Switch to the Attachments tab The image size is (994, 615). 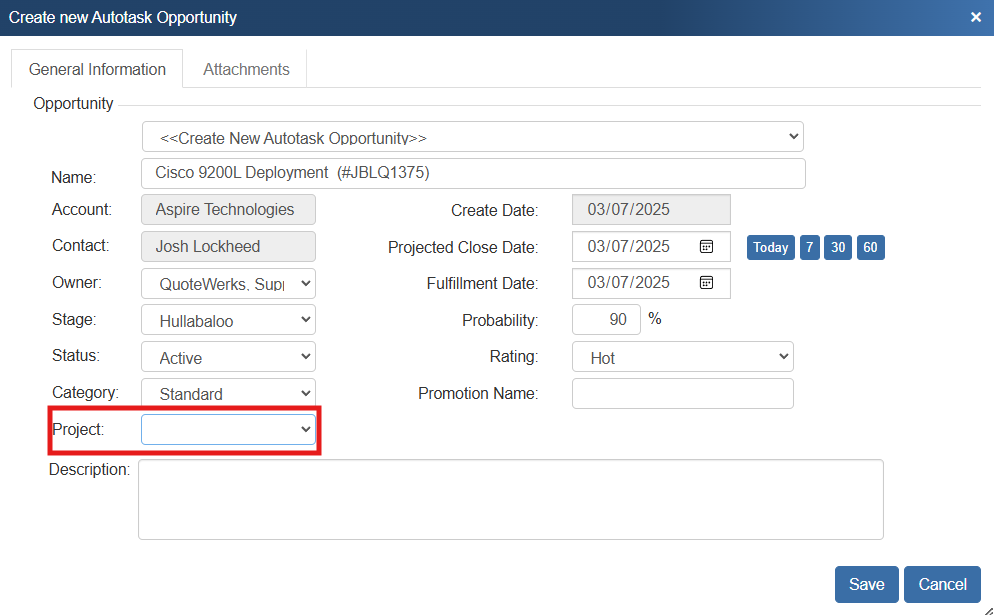coord(246,69)
